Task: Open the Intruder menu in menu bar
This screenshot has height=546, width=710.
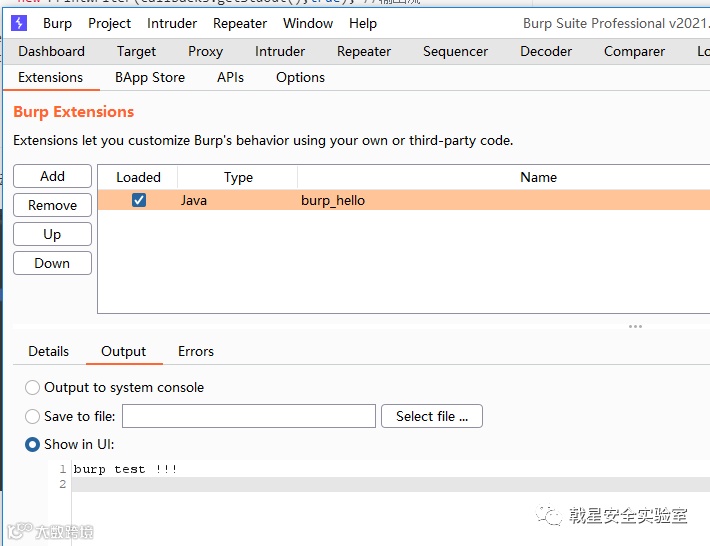Action: pyautogui.click(x=172, y=24)
